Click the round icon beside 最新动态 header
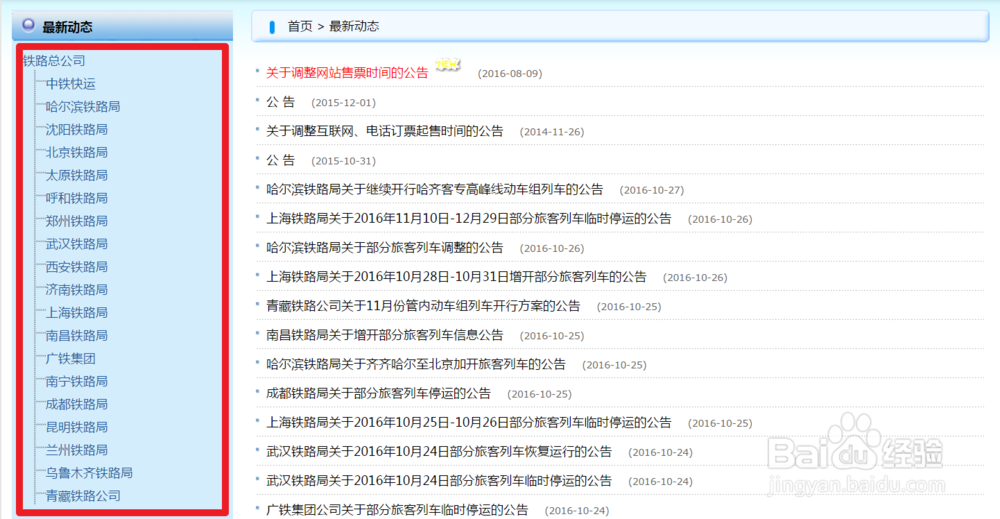Screen dimensions: 1000x519 pos(28,25)
